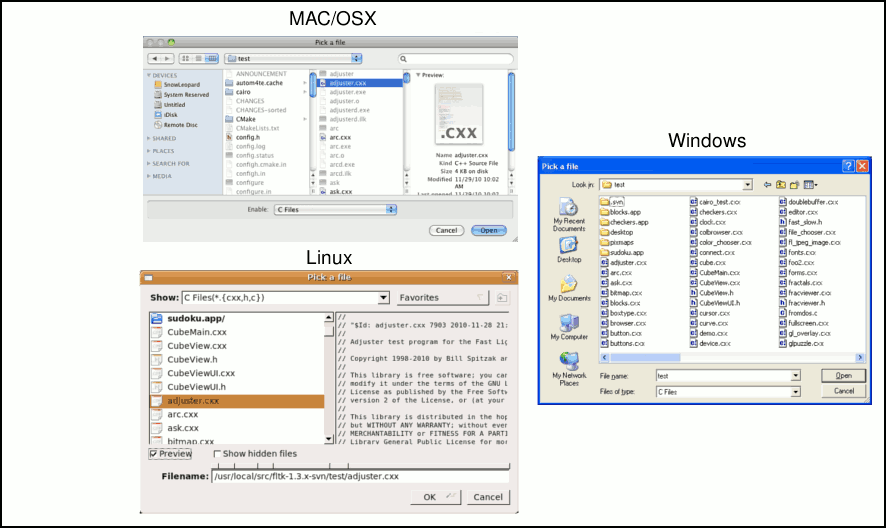This screenshot has height=528, width=886.
Task: Open My Recent Documents in Windows dialog
Action: tap(568, 209)
